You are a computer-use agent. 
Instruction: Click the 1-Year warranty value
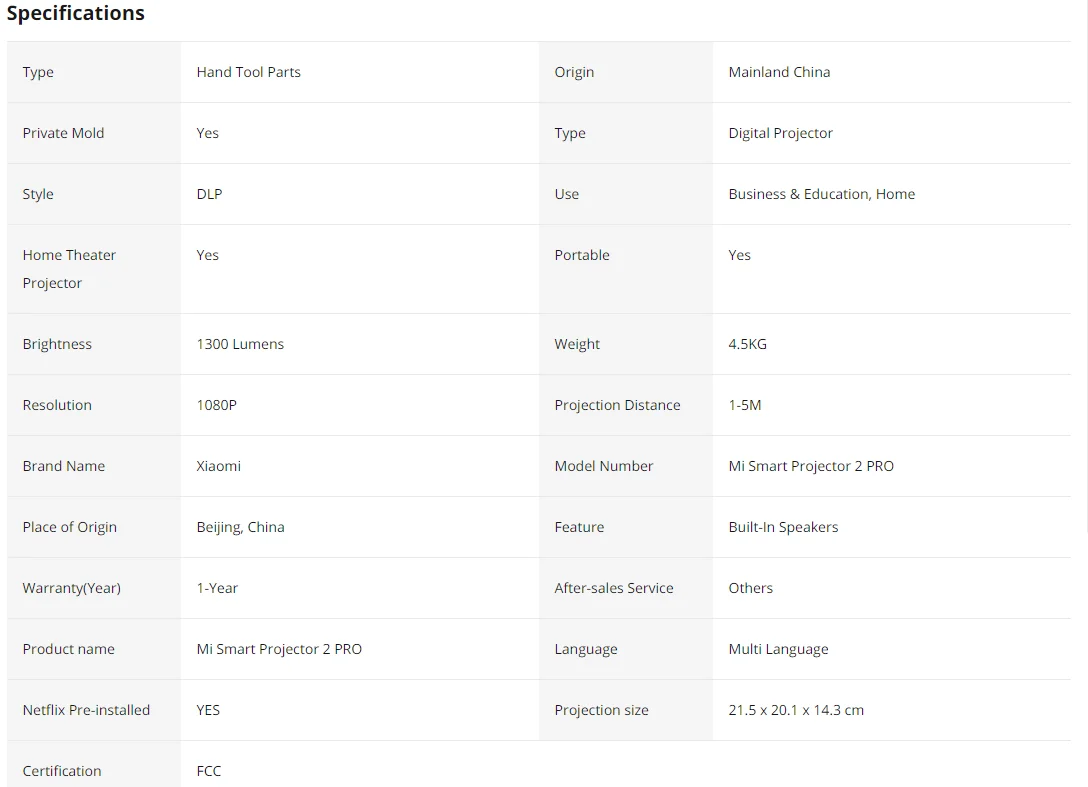(217, 588)
